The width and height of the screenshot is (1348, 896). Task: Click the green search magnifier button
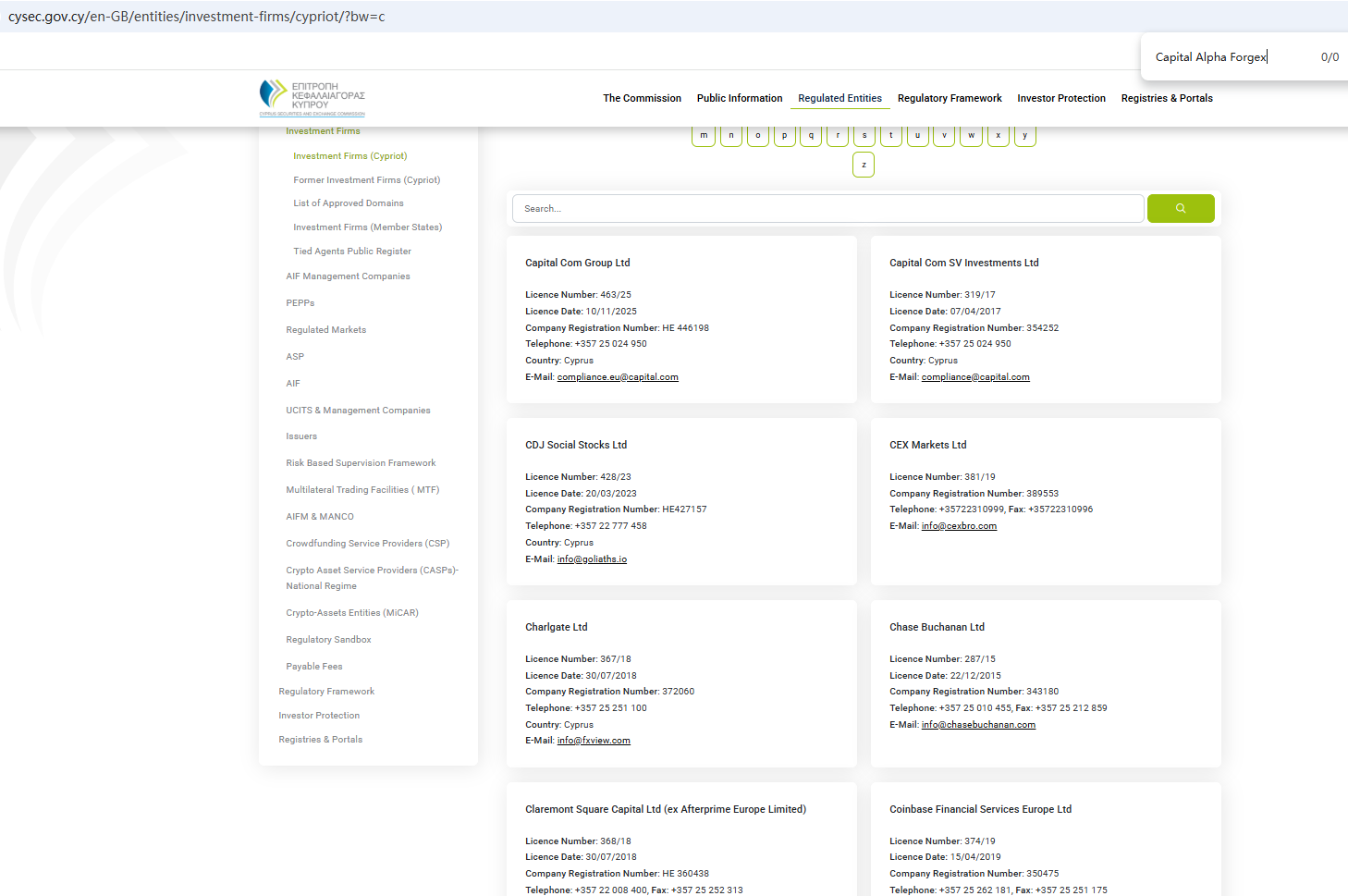tap(1180, 209)
